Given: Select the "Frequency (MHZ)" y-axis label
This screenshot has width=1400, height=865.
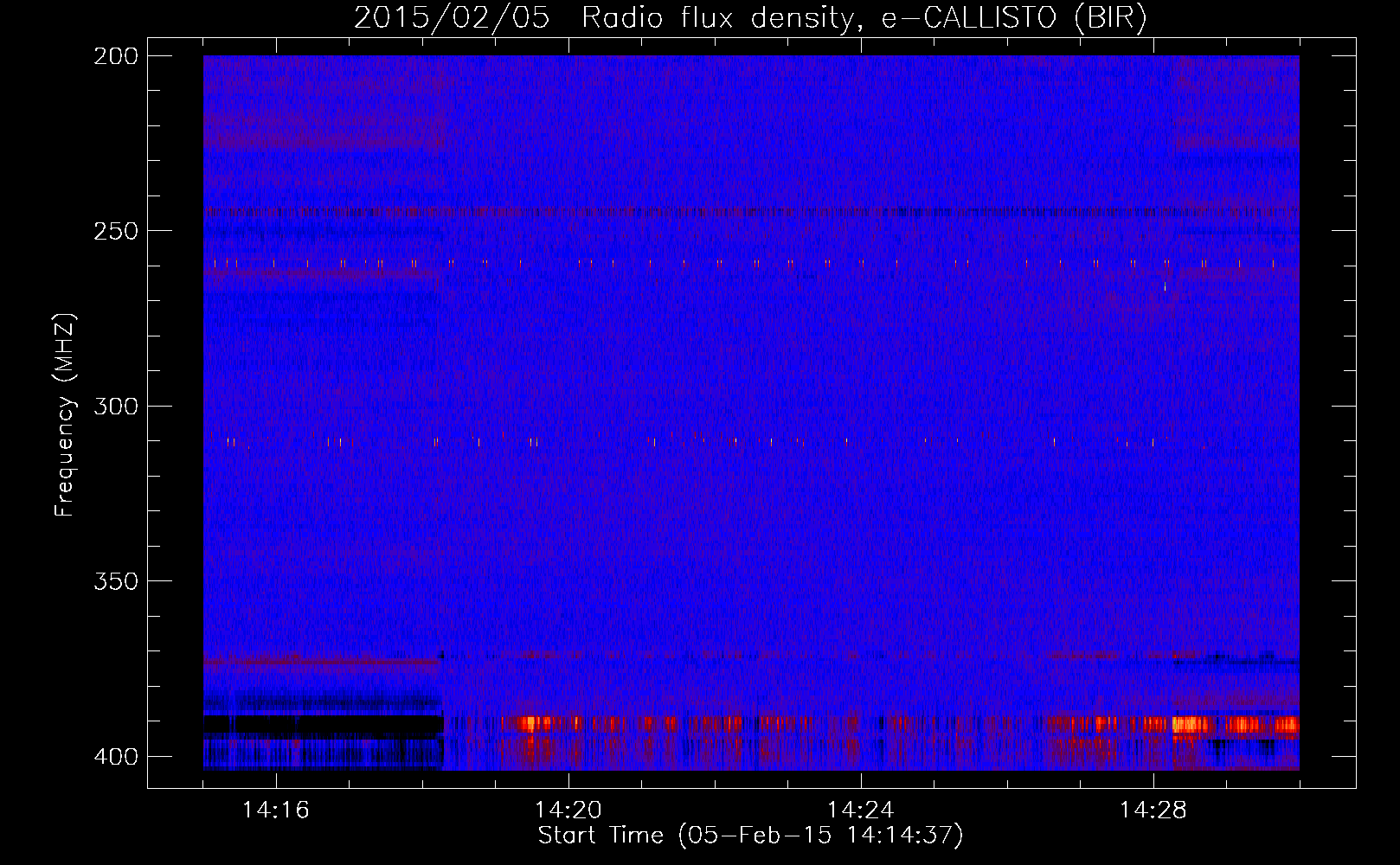Looking at the screenshot, I should [65, 415].
